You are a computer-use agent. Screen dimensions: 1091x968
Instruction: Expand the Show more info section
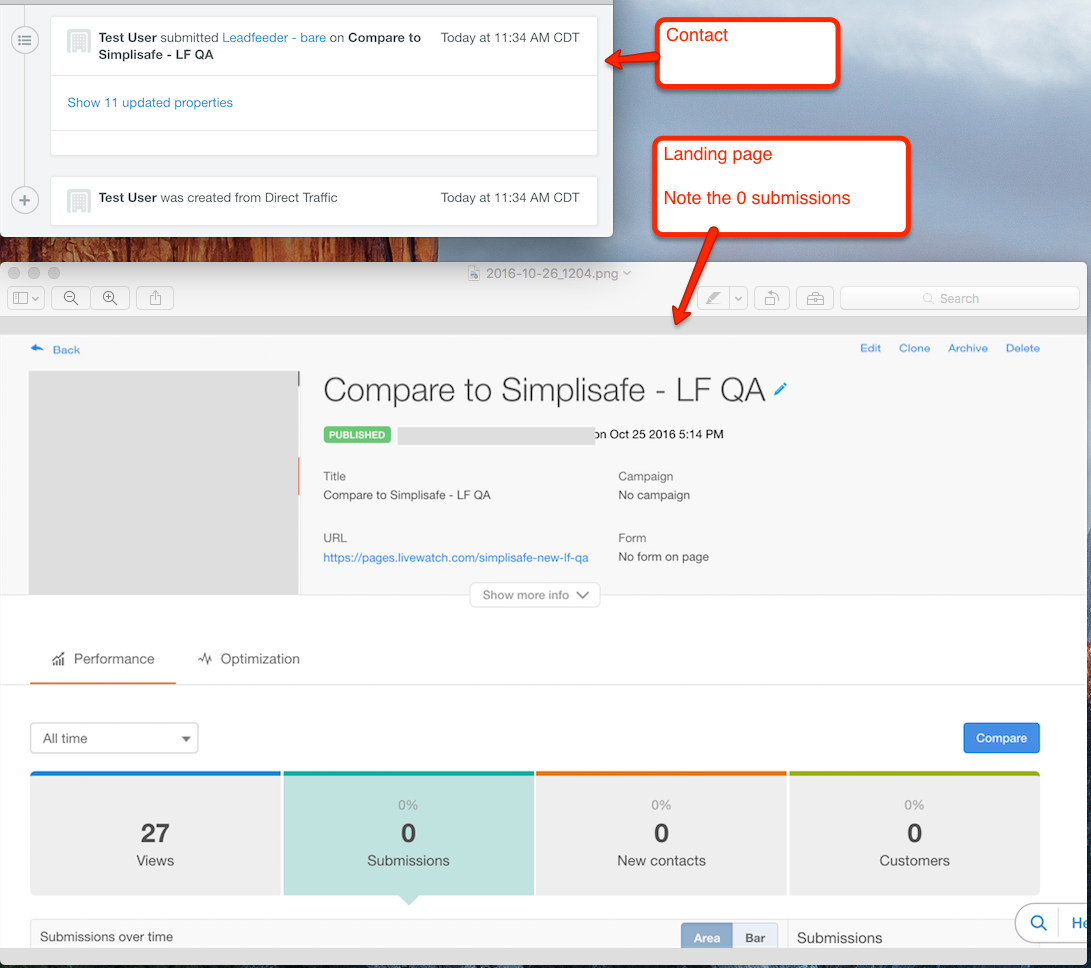click(534, 595)
